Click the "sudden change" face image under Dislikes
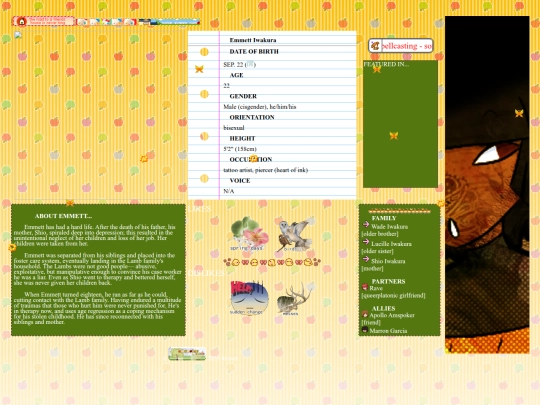Image resolution: width=540 pixels, height=405 pixels. tap(249, 298)
